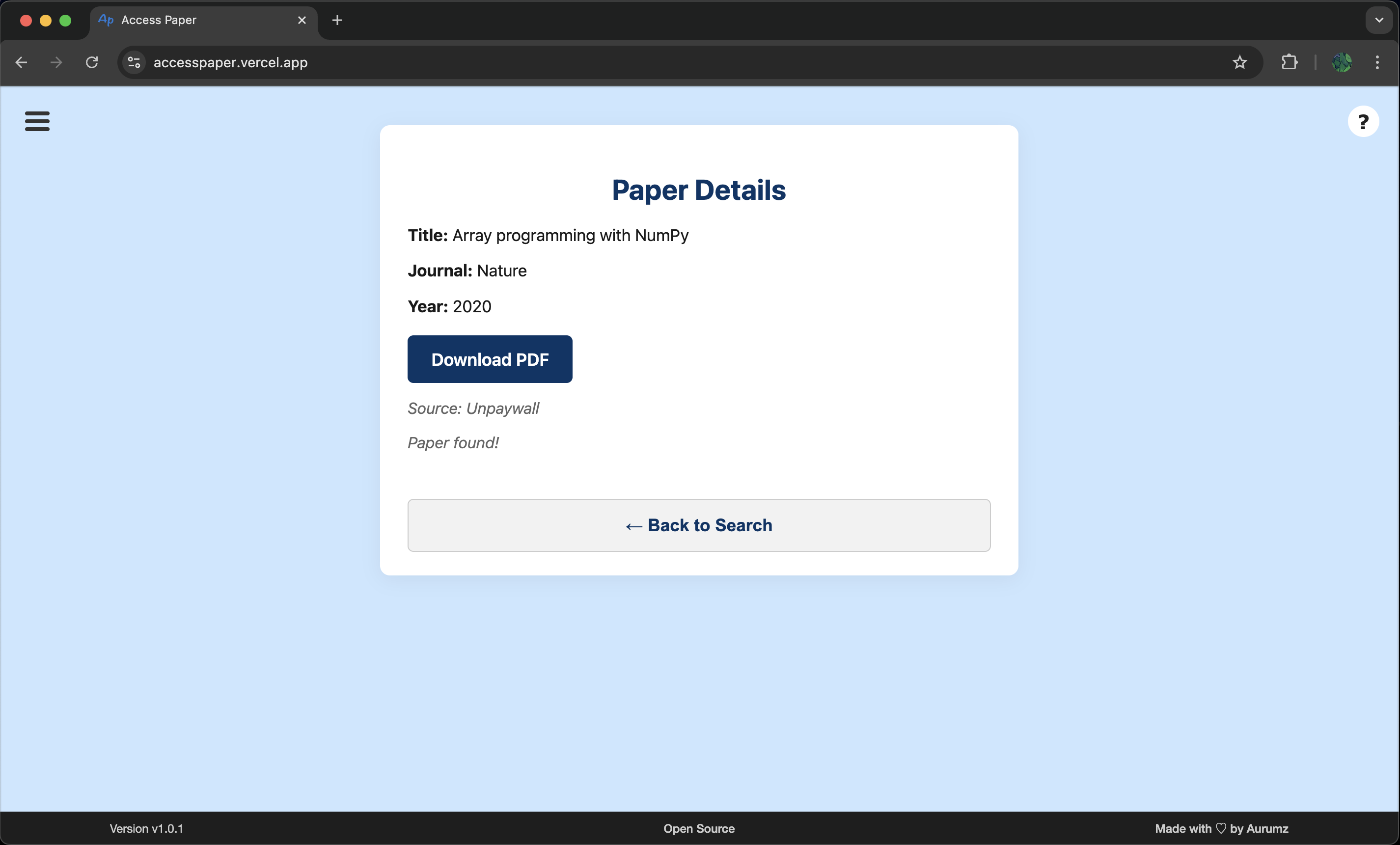Open a new tab with plus
1400x845 pixels.
tap(337, 21)
